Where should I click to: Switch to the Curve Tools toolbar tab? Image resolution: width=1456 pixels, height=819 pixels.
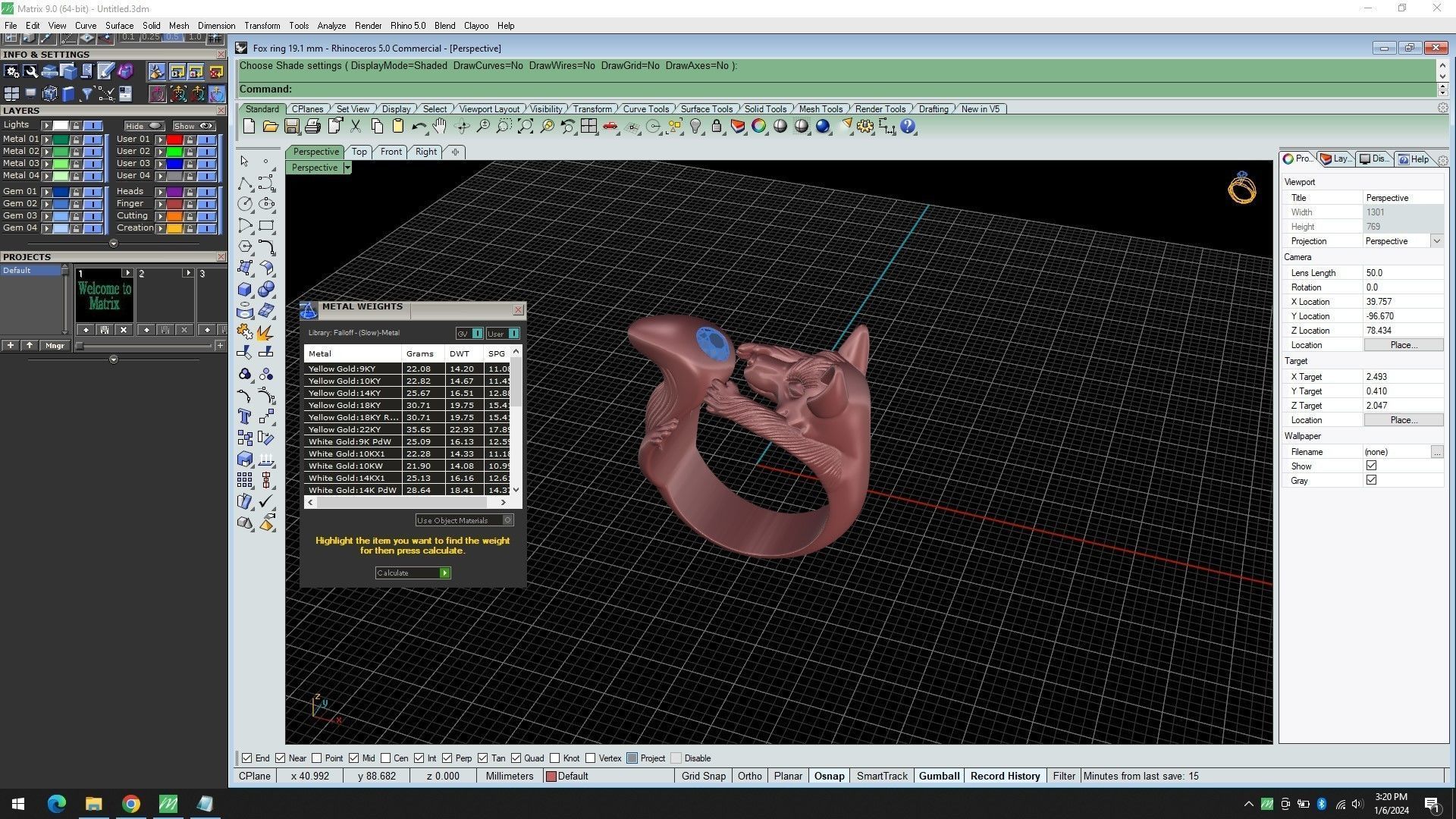click(645, 109)
